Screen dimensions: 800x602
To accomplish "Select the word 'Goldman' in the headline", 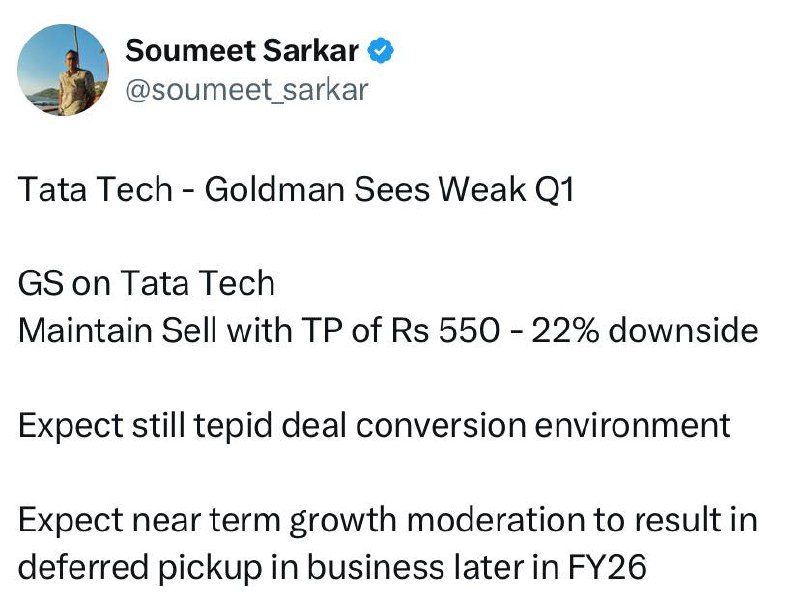I will click(x=275, y=189).
